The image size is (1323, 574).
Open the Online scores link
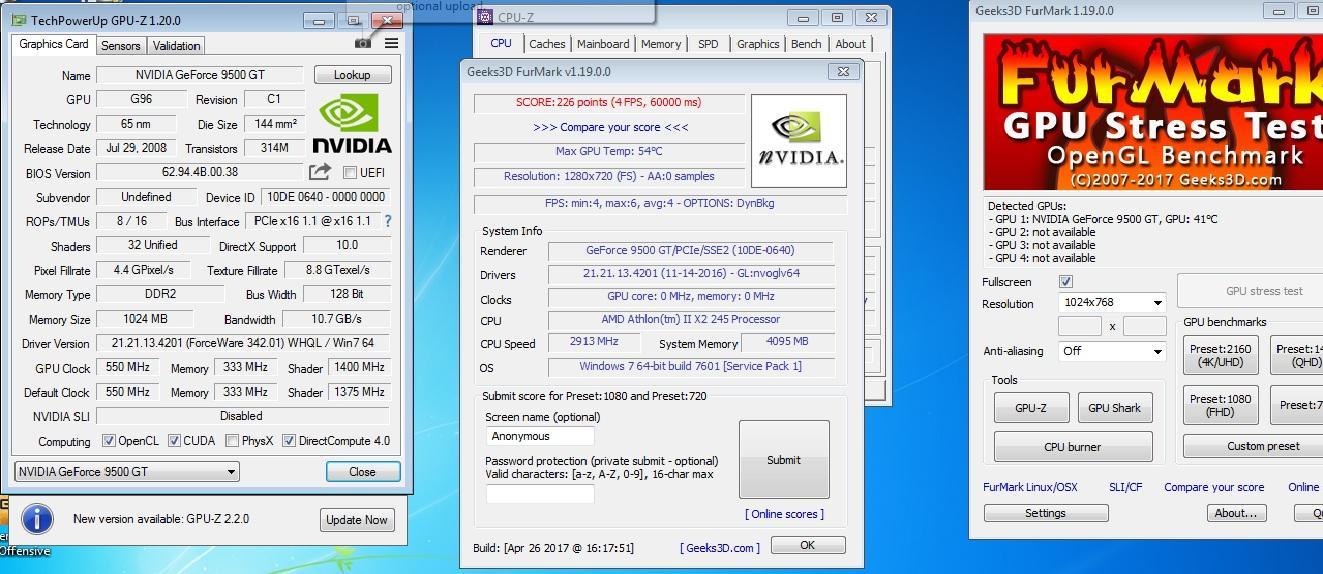[x=784, y=514]
